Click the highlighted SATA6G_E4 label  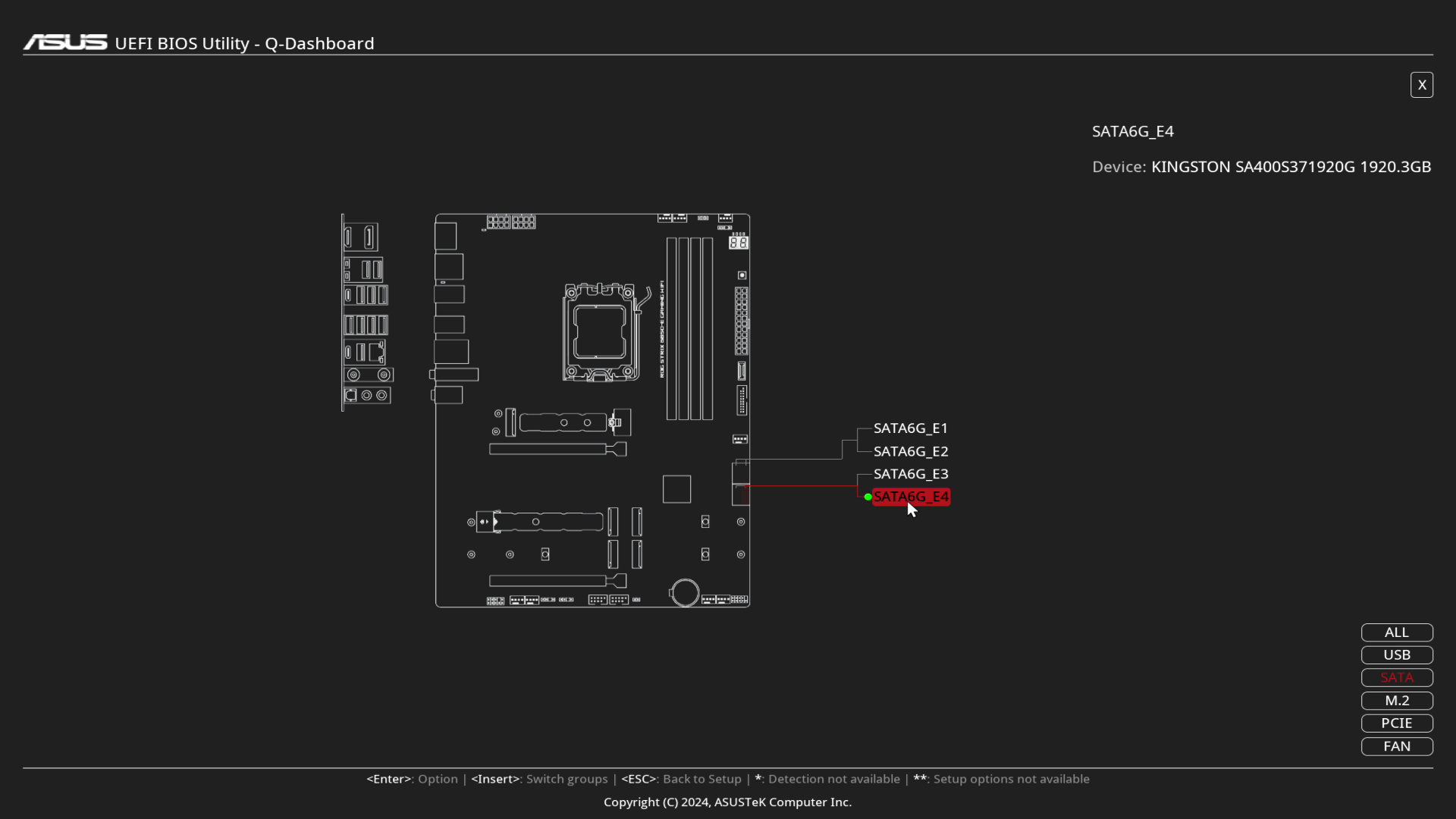coord(910,497)
